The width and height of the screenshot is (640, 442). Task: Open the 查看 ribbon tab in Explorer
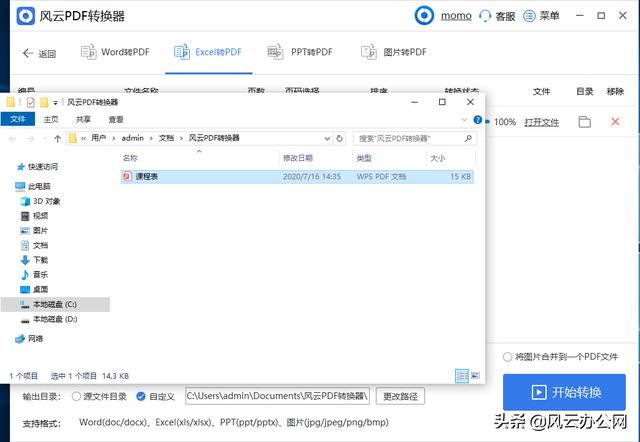[x=116, y=120]
